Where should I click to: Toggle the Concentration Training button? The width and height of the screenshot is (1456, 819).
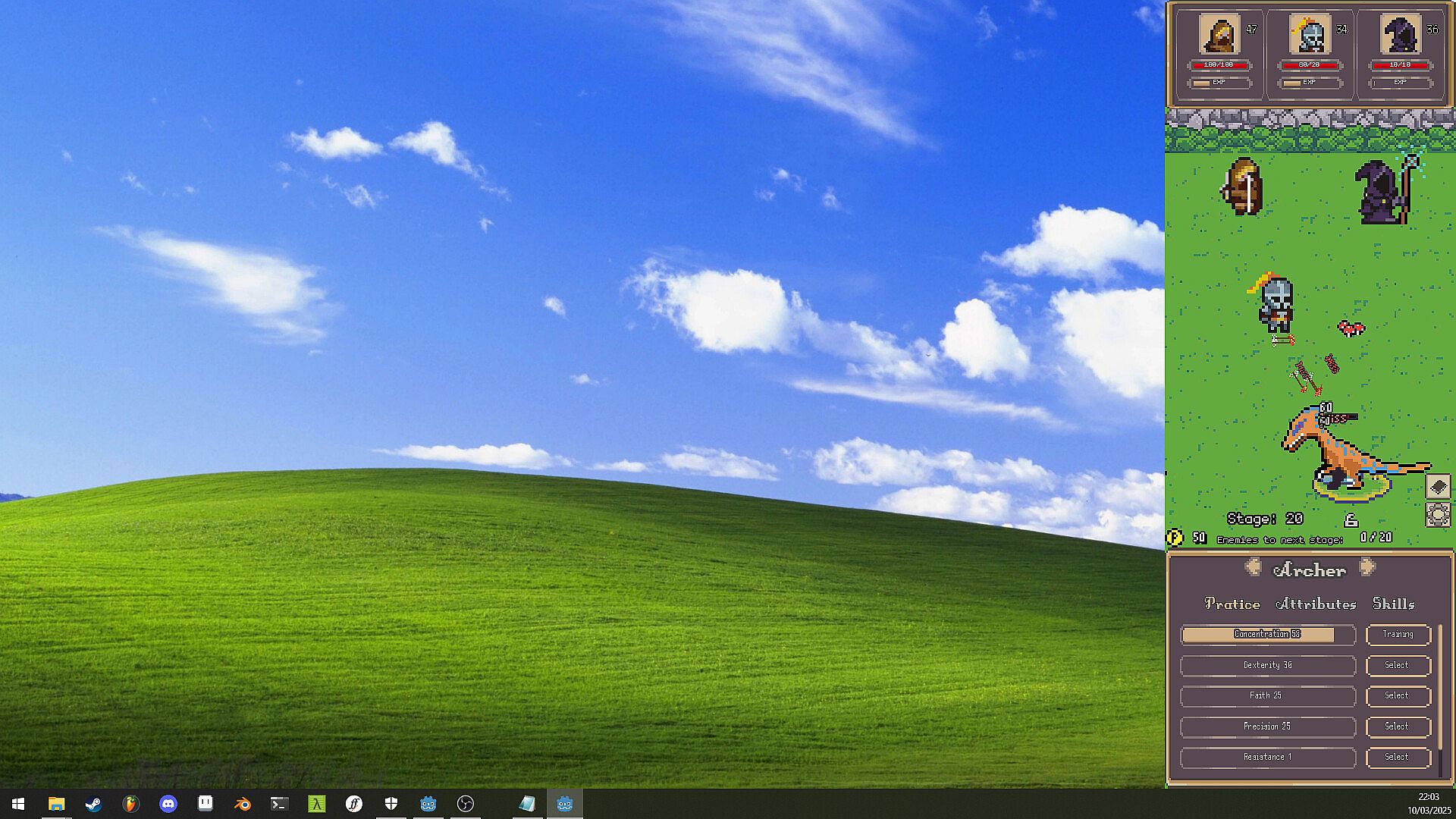[x=1398, y=635]
